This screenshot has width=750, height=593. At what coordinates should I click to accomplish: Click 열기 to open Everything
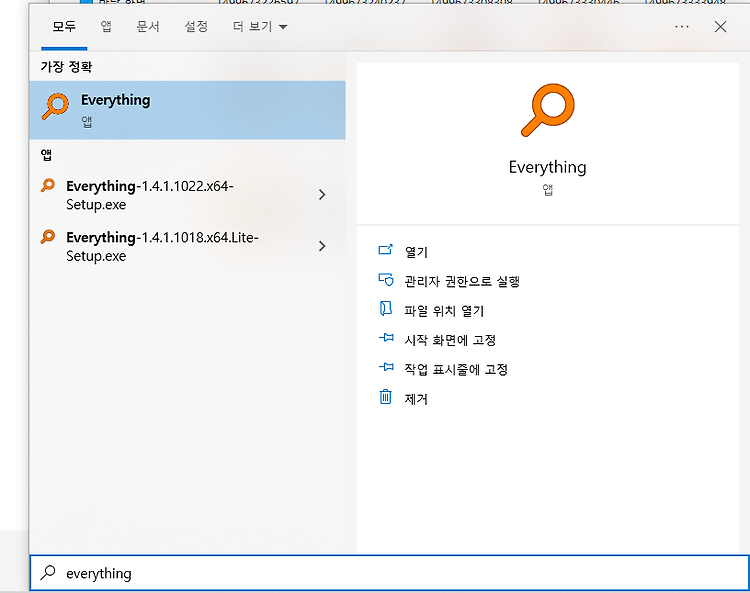[x=416, y=252]
